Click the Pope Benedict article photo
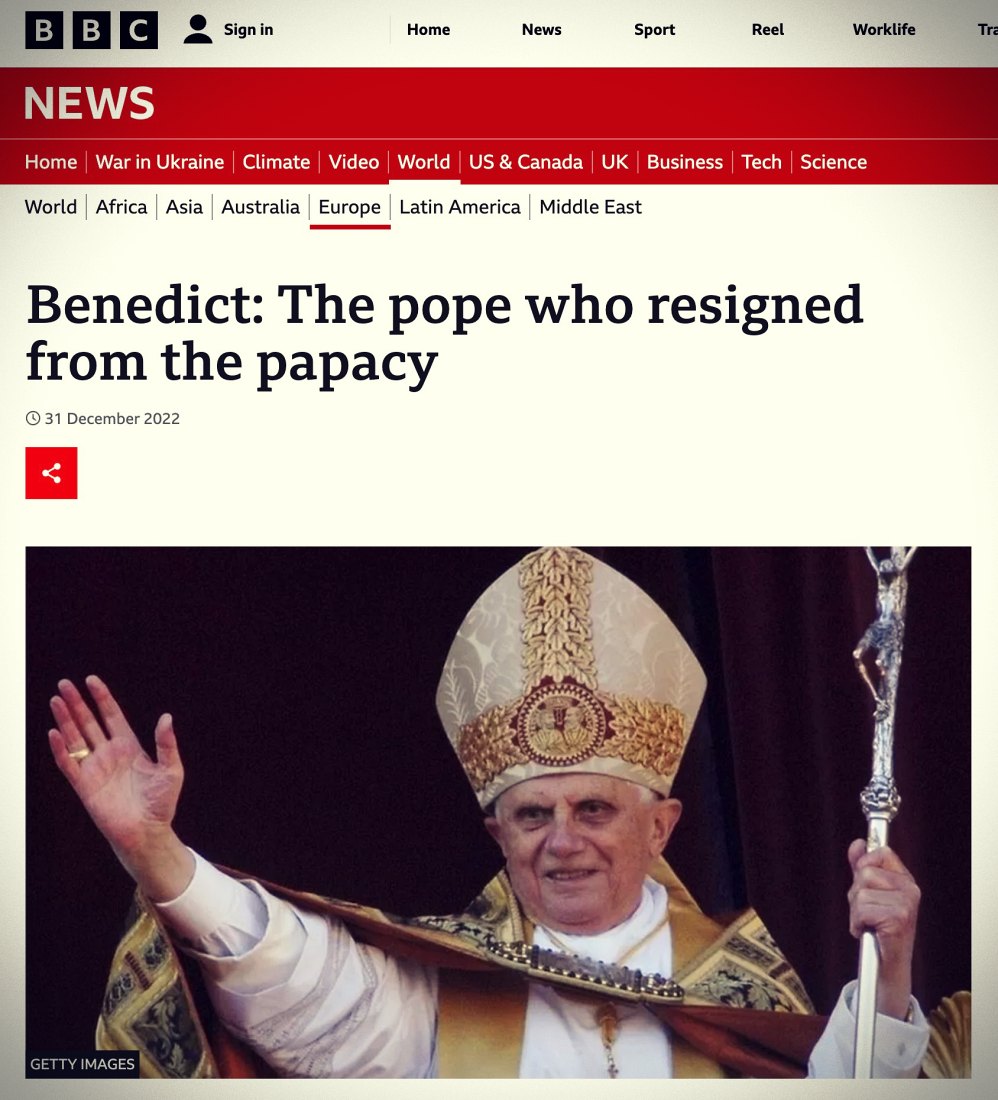 click(498, 812)
